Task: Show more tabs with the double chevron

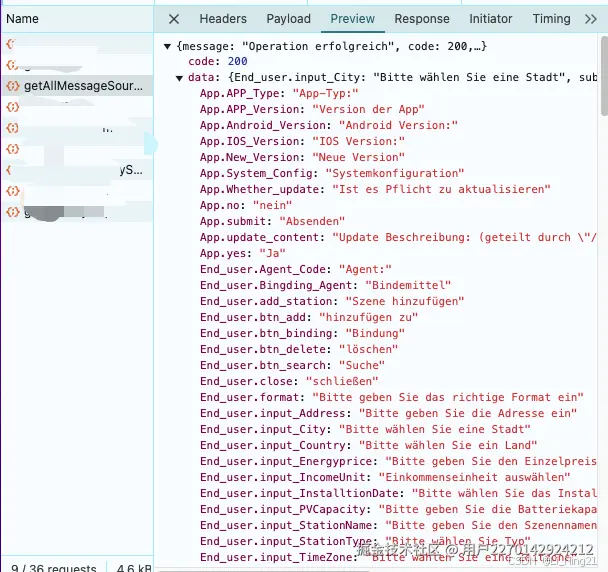Action: pyautogui.click(x=591, y=19)
